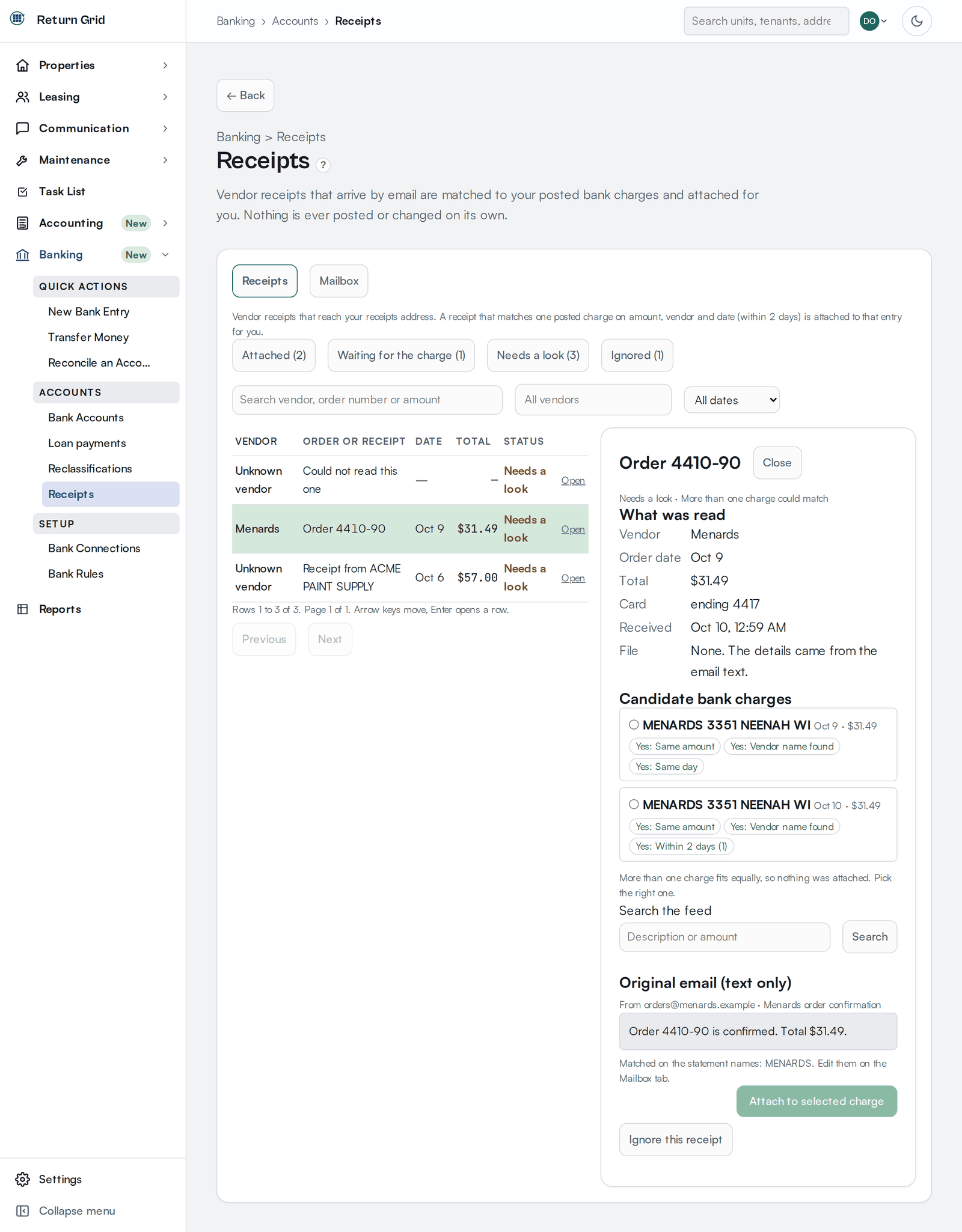Image resolution: width=962 pixels, height=1232 pixels.
Task: Open Bank Rules in sidebar
Action: pyautogui.click(x=76, y=574)
